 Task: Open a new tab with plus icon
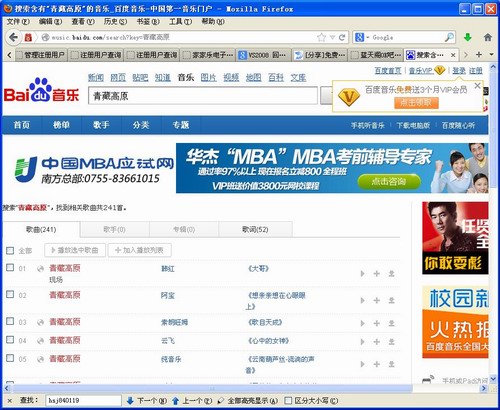pyautogui.click(x=479, y=55)
